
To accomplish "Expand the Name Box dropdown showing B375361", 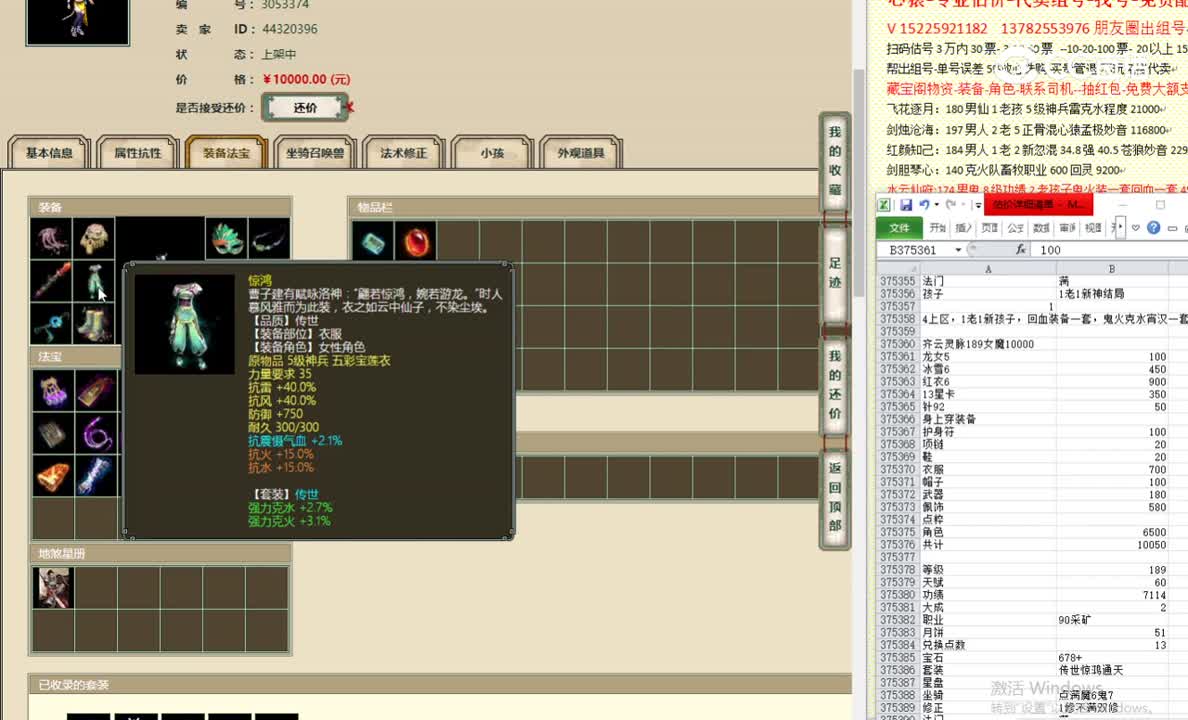I will coord(958,248).
